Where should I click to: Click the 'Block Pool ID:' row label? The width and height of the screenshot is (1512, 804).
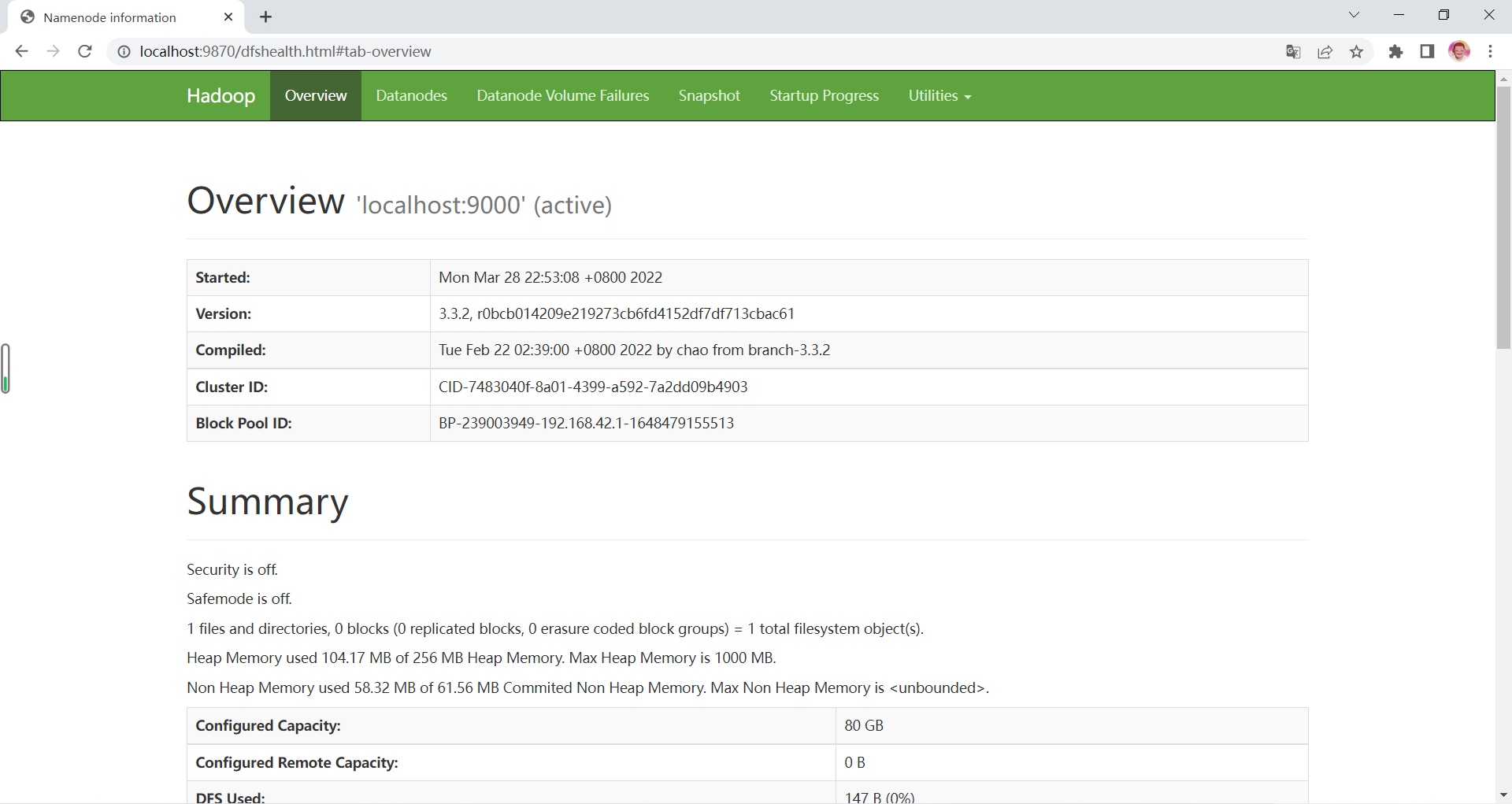click(244, 423)
